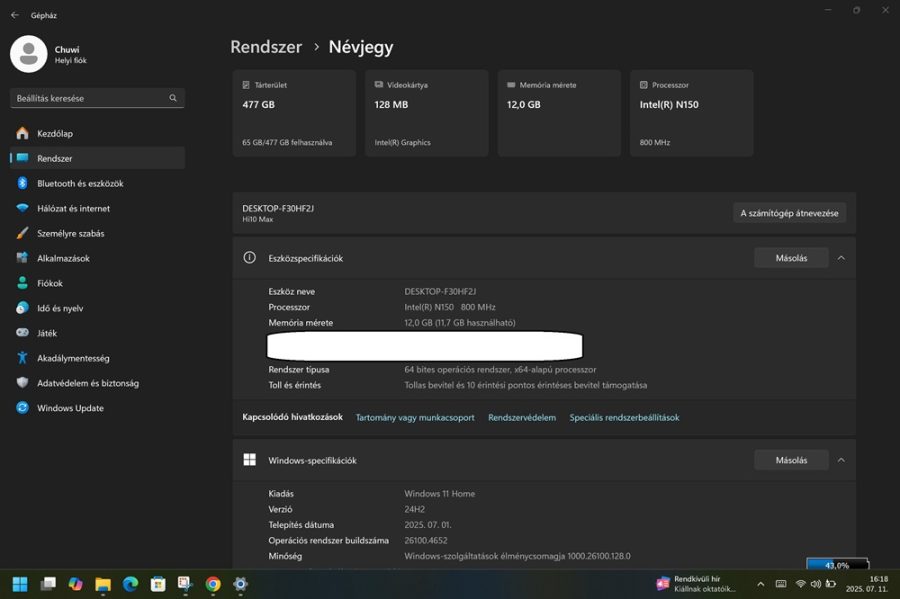Open Akadálymentesség settings

click(73, 358)
